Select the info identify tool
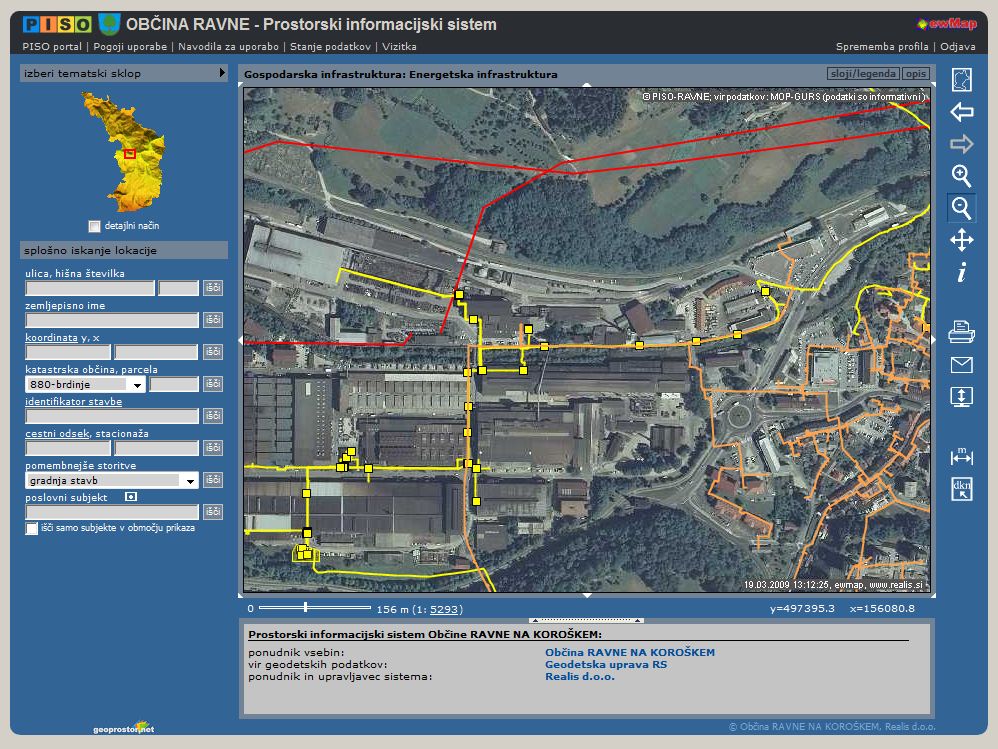 click(961, 272)
